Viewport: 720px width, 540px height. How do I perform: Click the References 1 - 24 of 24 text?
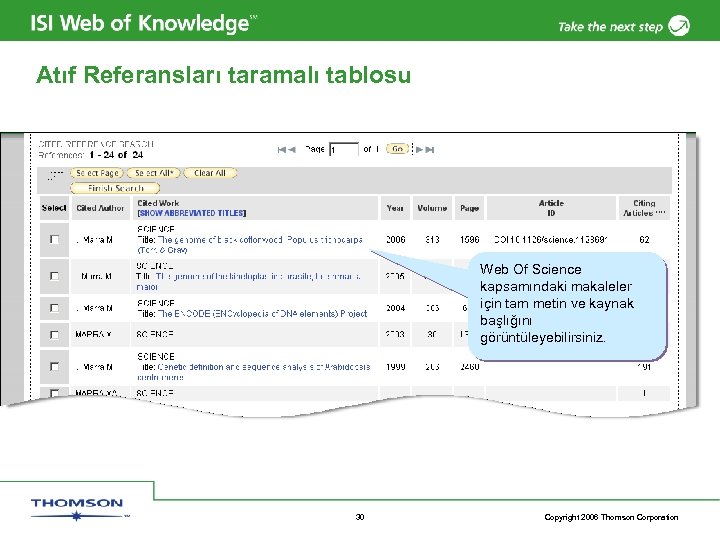(91, 155)
